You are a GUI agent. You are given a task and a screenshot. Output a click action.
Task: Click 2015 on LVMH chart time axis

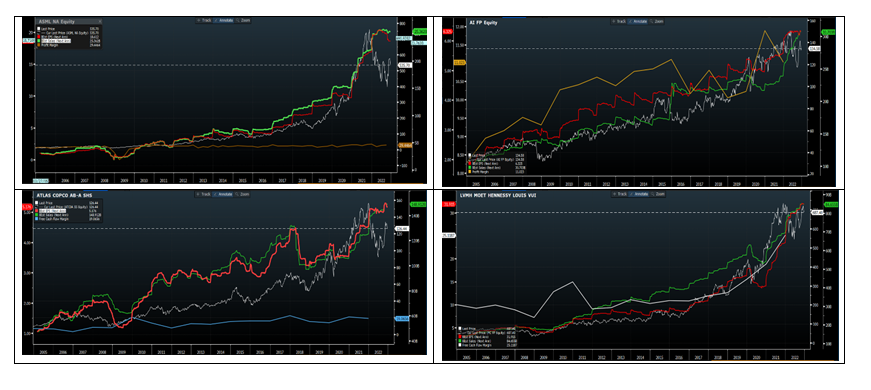[659, 359]
